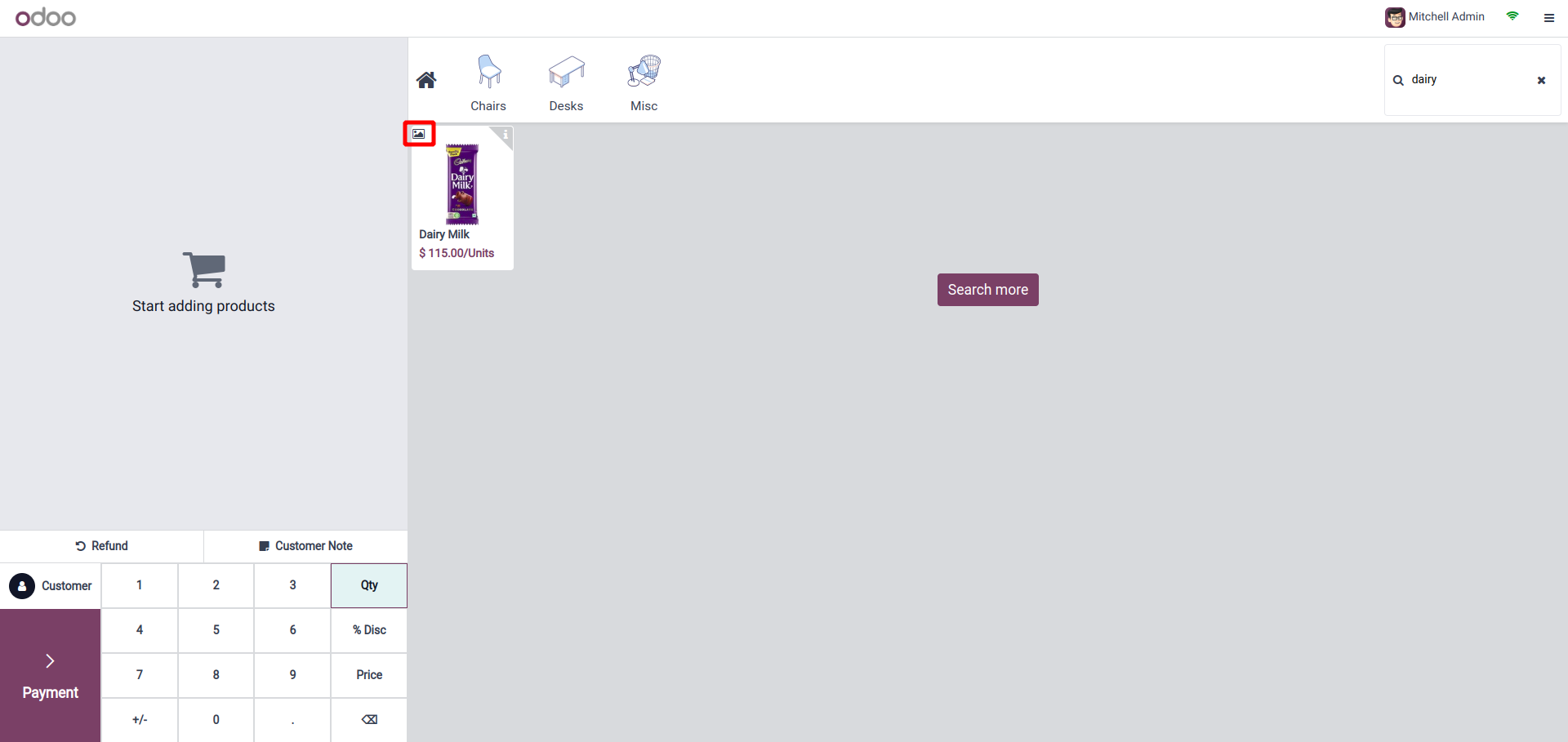Open the Mitchell Admin user menu
This screenshot has width=1568, height=742.
[1435, 17]
